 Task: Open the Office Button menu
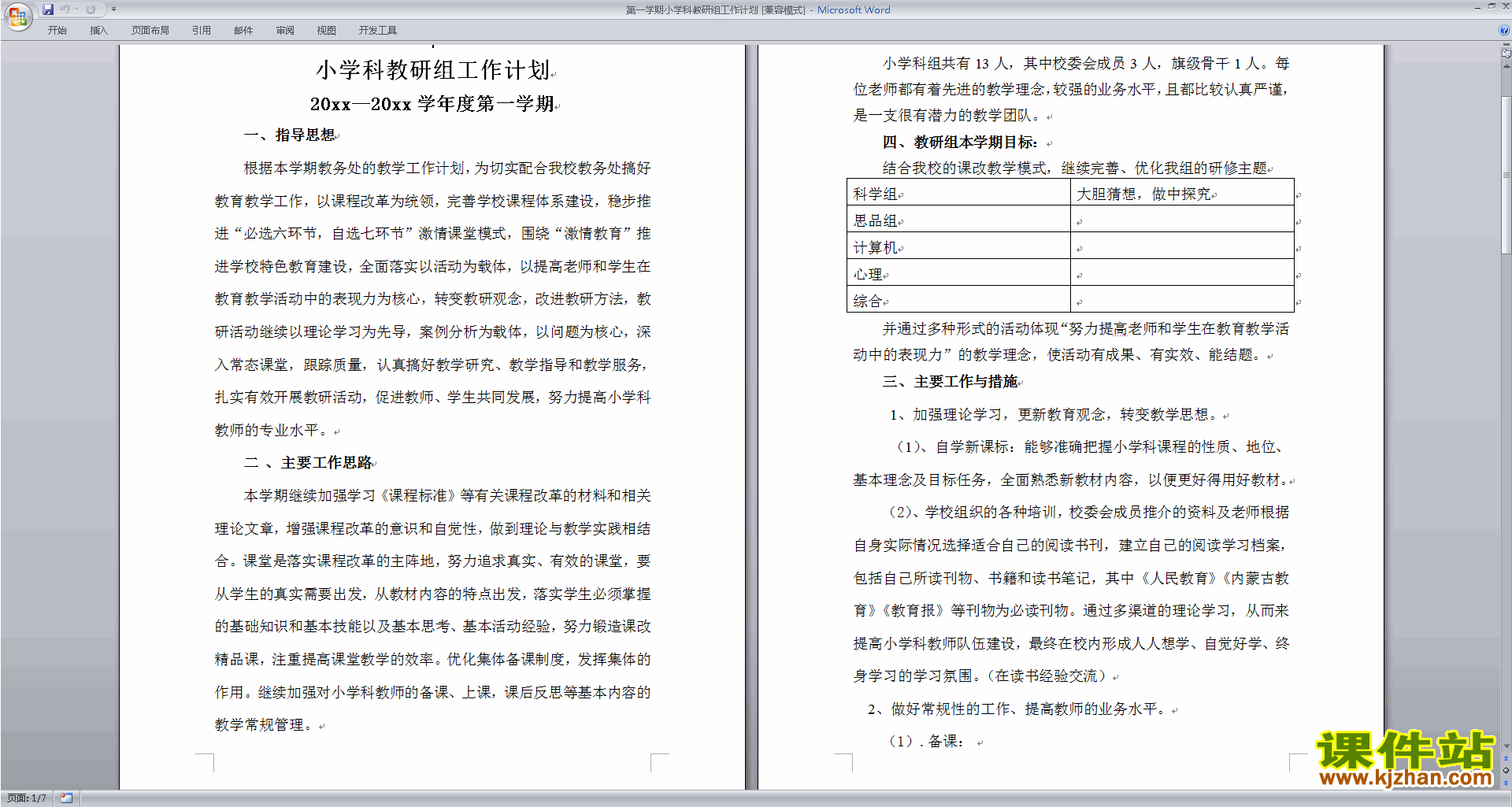[x=17, y=16]
